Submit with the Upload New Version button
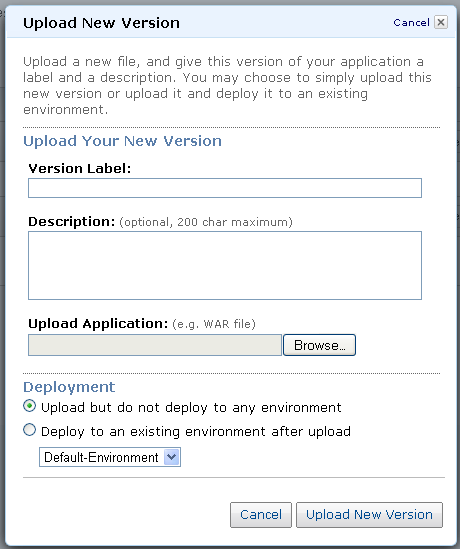This screenshot has height=549, width=460. coord(369,515)
